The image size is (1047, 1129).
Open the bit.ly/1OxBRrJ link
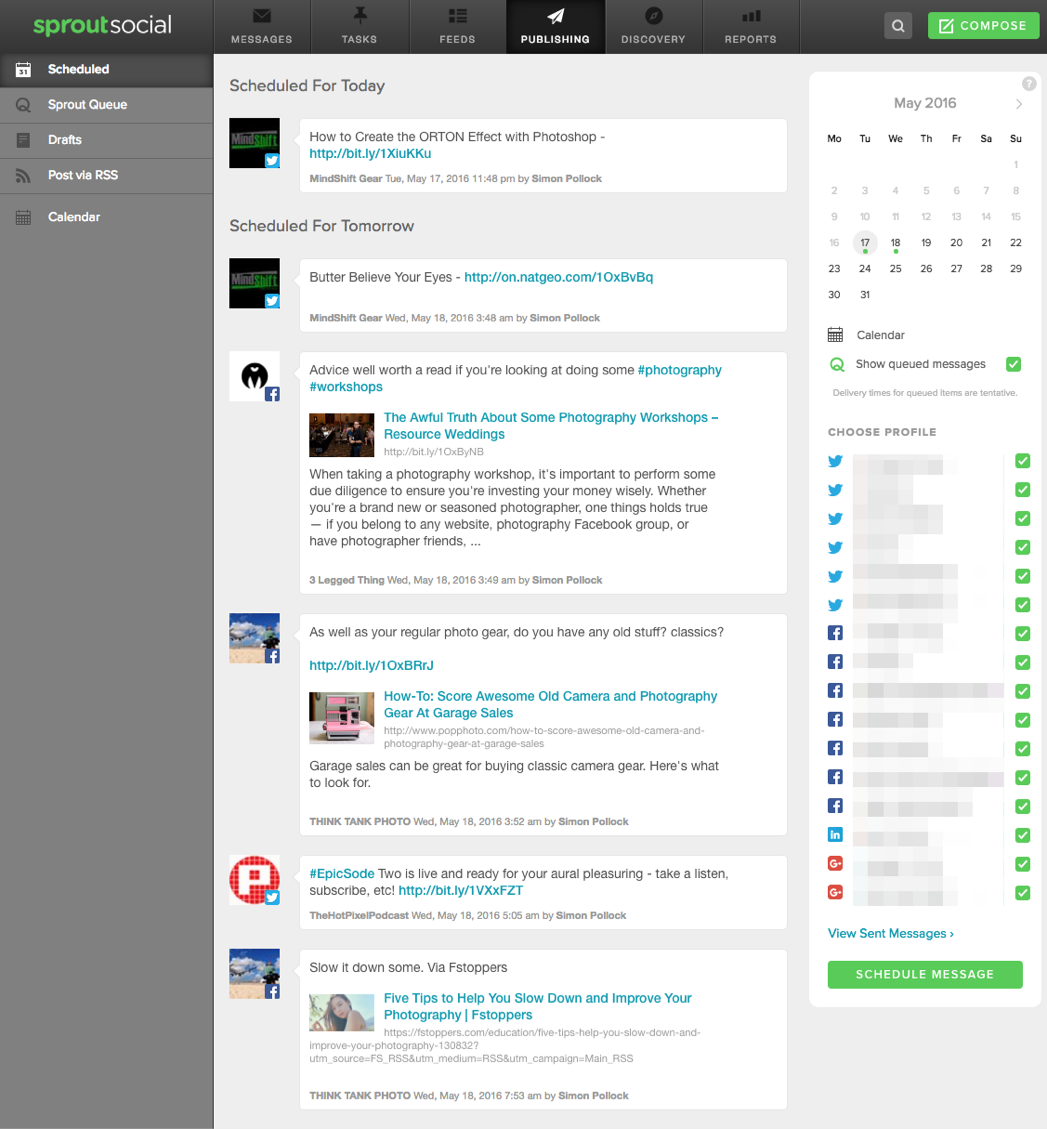point(372,666)
